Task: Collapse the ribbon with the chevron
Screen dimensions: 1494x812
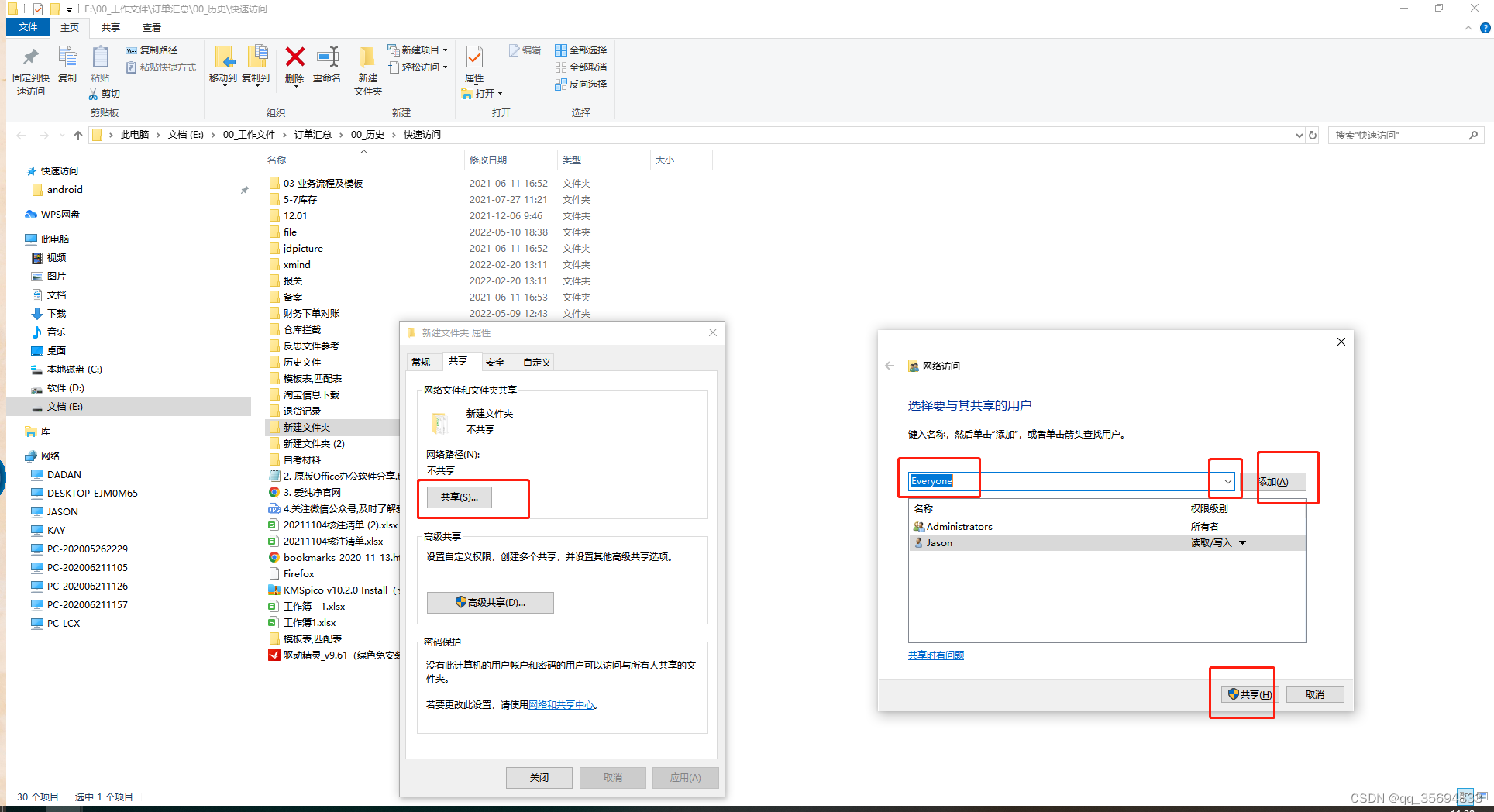Action: [x=1468, y=28]
